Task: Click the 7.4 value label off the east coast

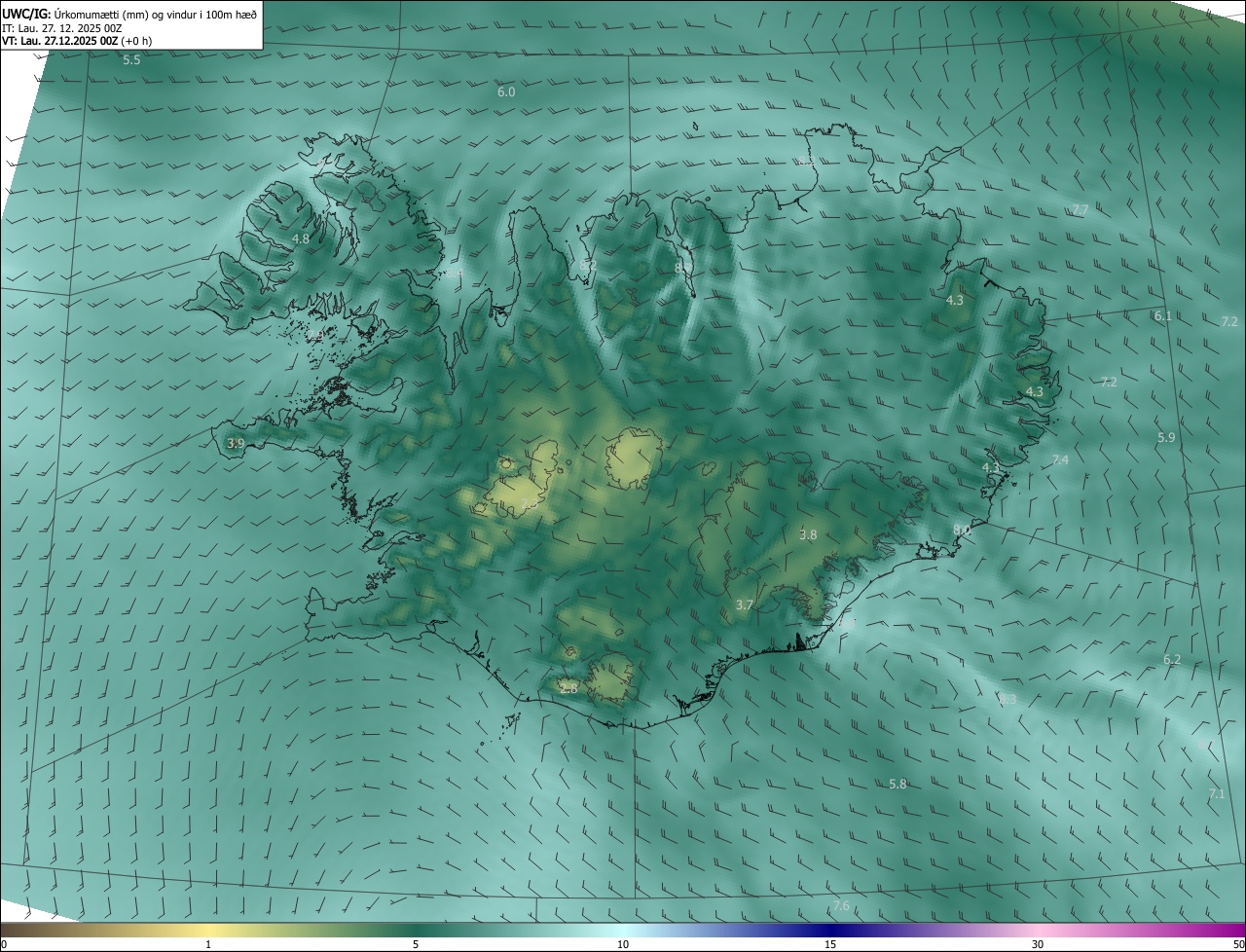Action: click(1060, 460)
